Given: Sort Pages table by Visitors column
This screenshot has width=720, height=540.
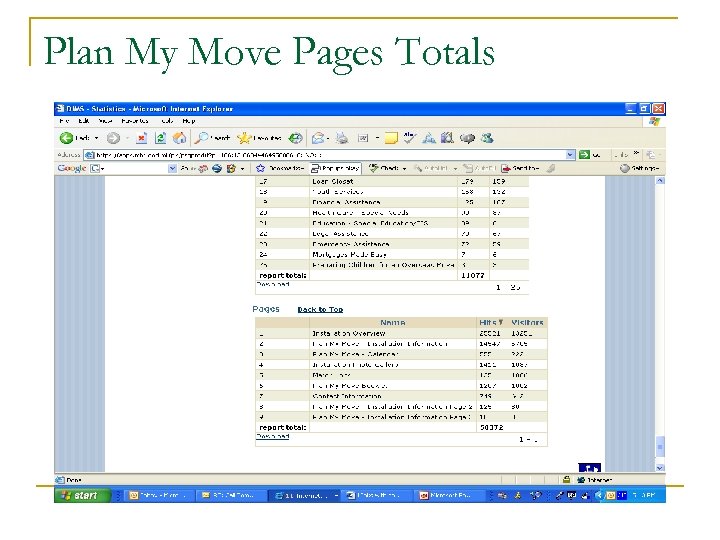Looking at the screenshot, I should click(x=527, y=322).
